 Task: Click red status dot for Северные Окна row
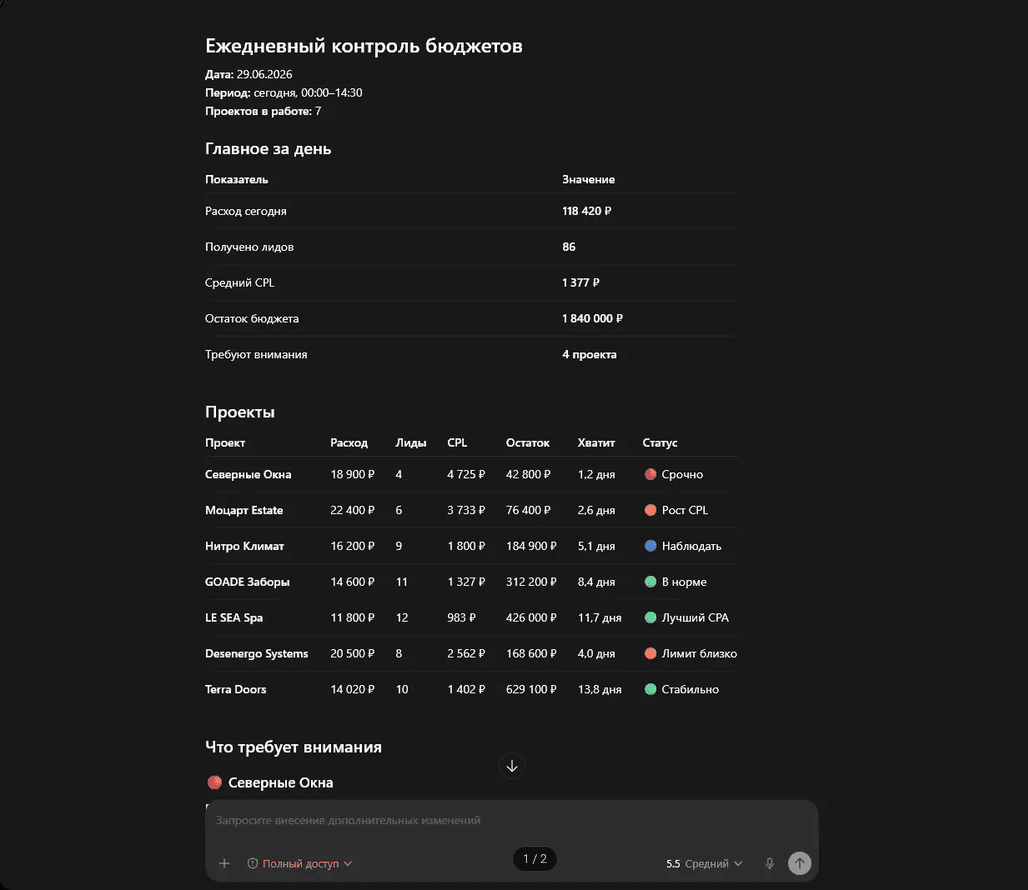(650, 474)
